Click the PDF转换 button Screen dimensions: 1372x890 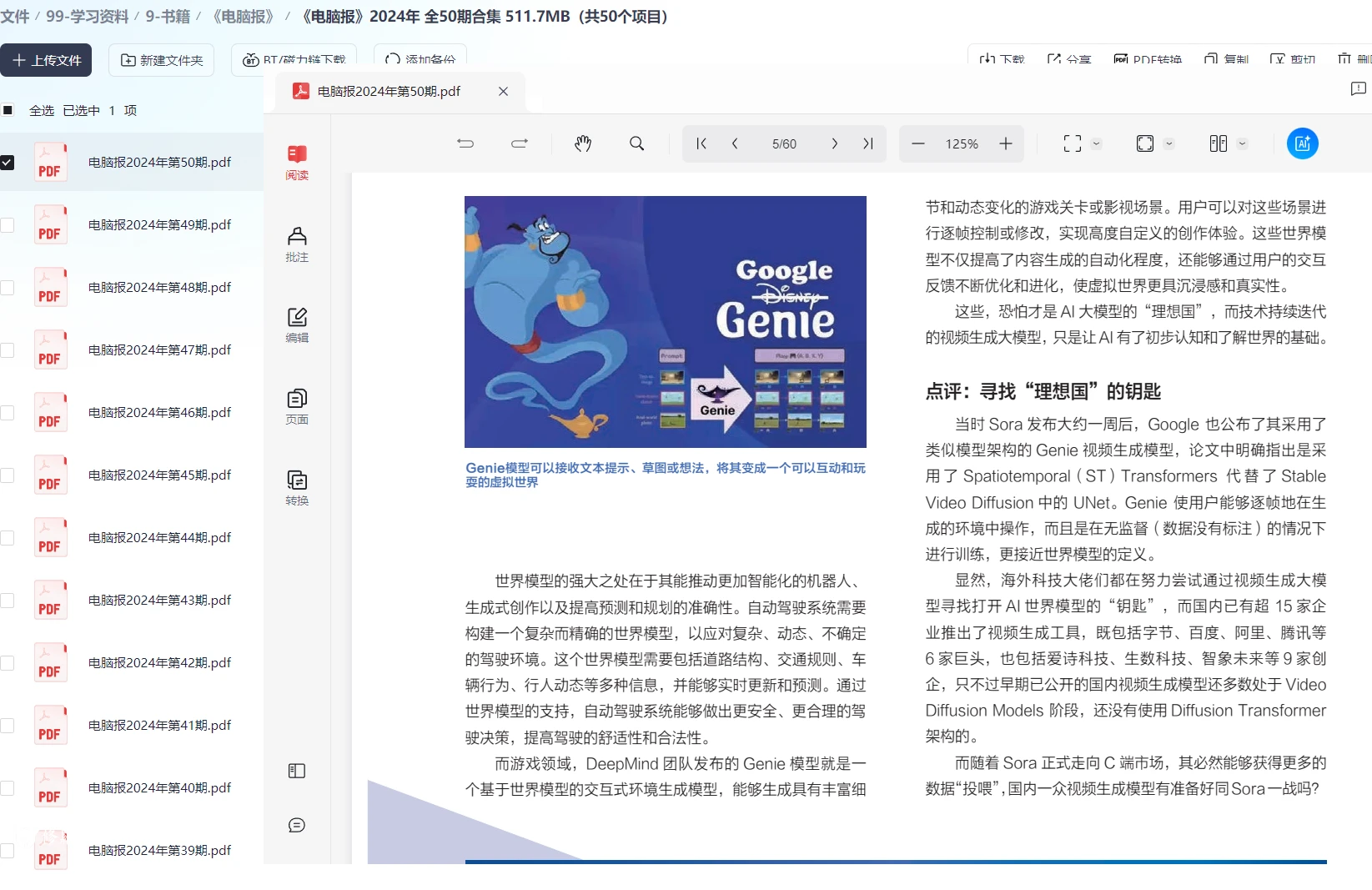pos(1148,59)
